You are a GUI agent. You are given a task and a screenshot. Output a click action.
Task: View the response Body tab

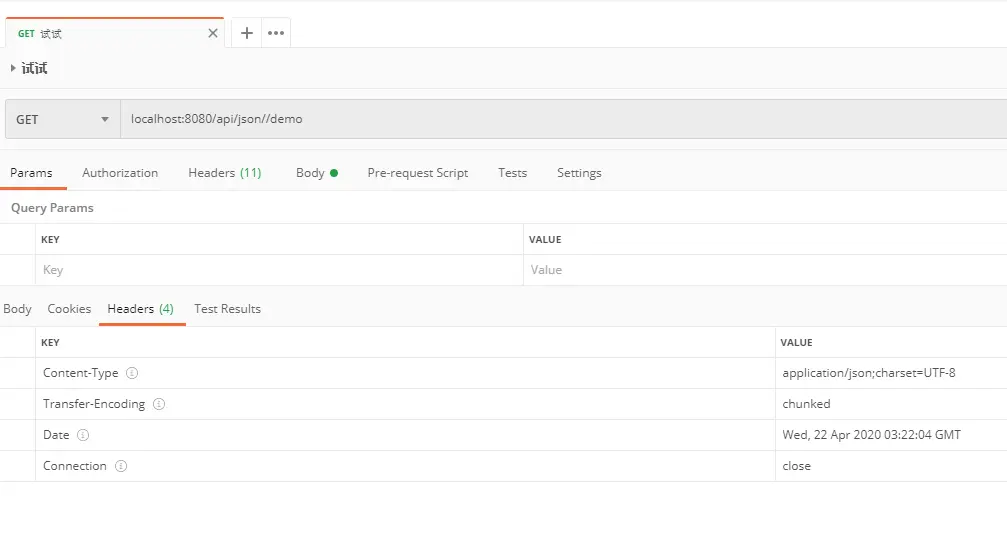pyautogui.click(x=17, y=309)
